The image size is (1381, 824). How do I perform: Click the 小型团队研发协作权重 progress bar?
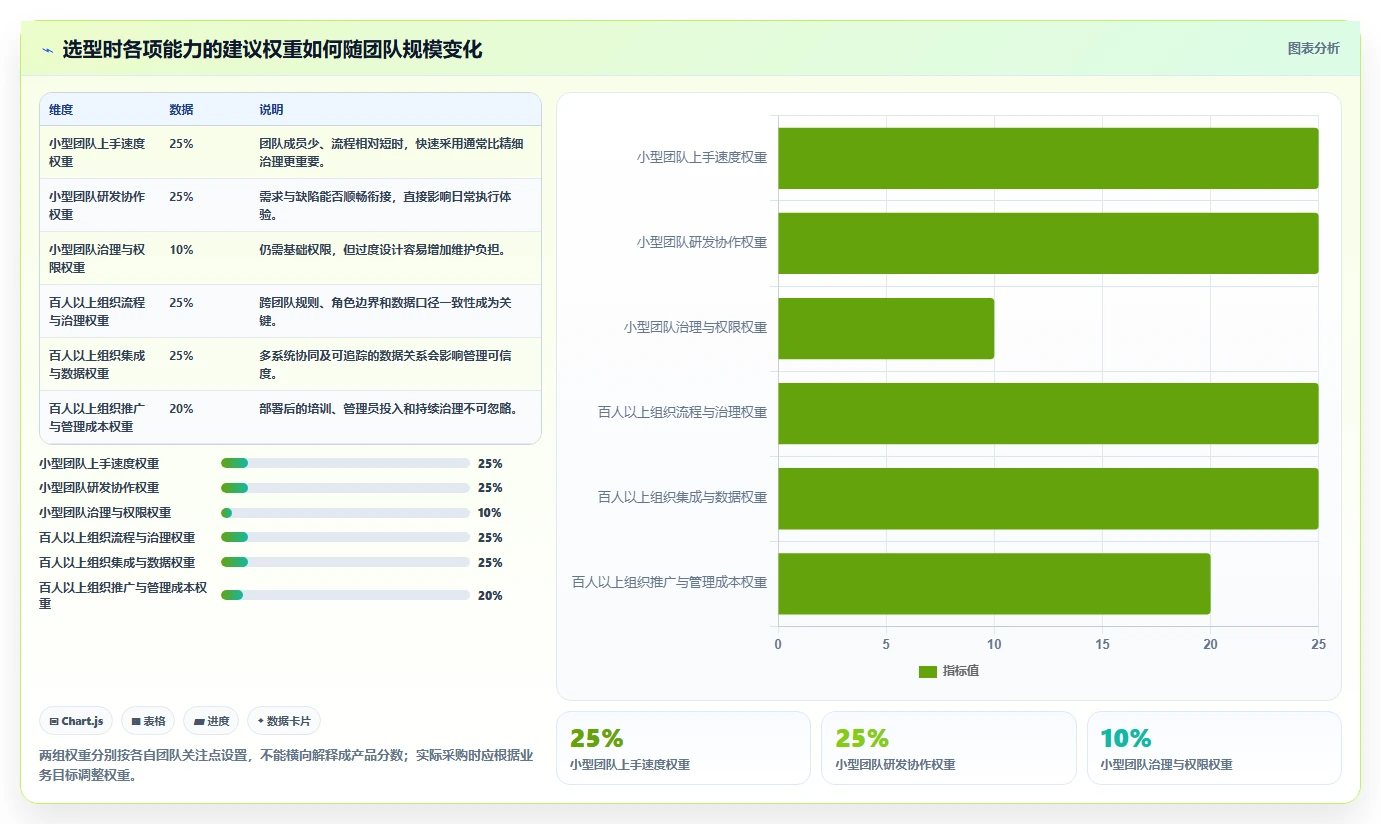[345, 488]
